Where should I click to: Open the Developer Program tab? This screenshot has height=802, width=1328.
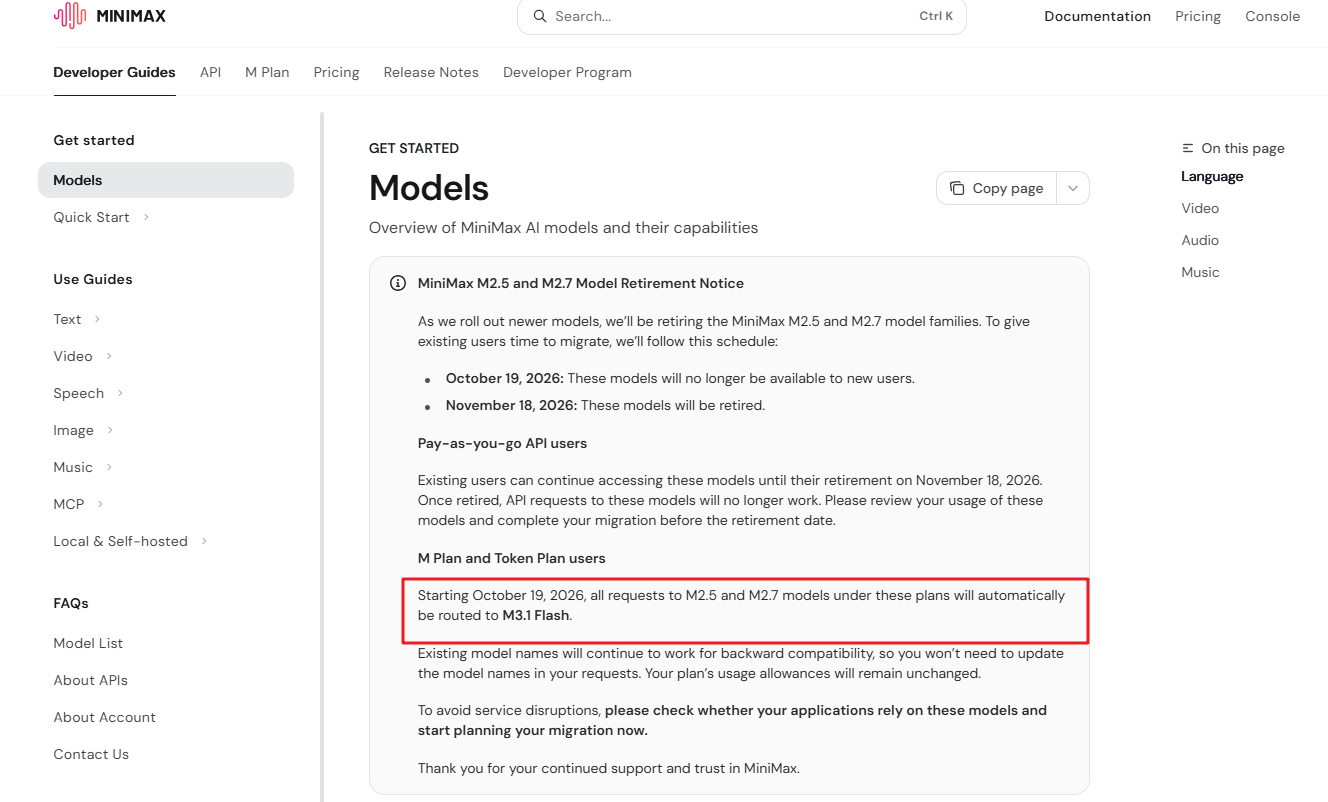click(x=567, y=72)
